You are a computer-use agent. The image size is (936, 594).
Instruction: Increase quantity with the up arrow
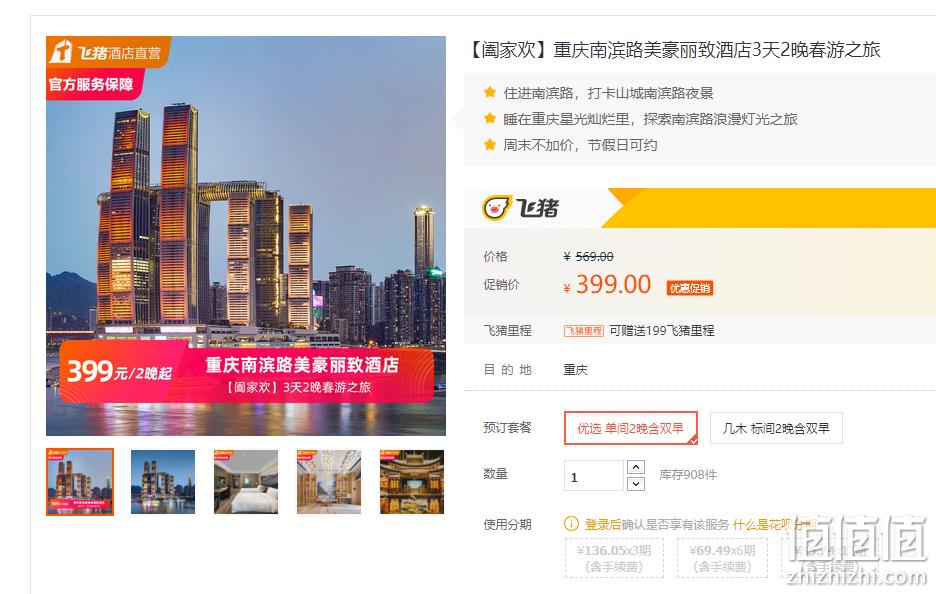point(636,467)
